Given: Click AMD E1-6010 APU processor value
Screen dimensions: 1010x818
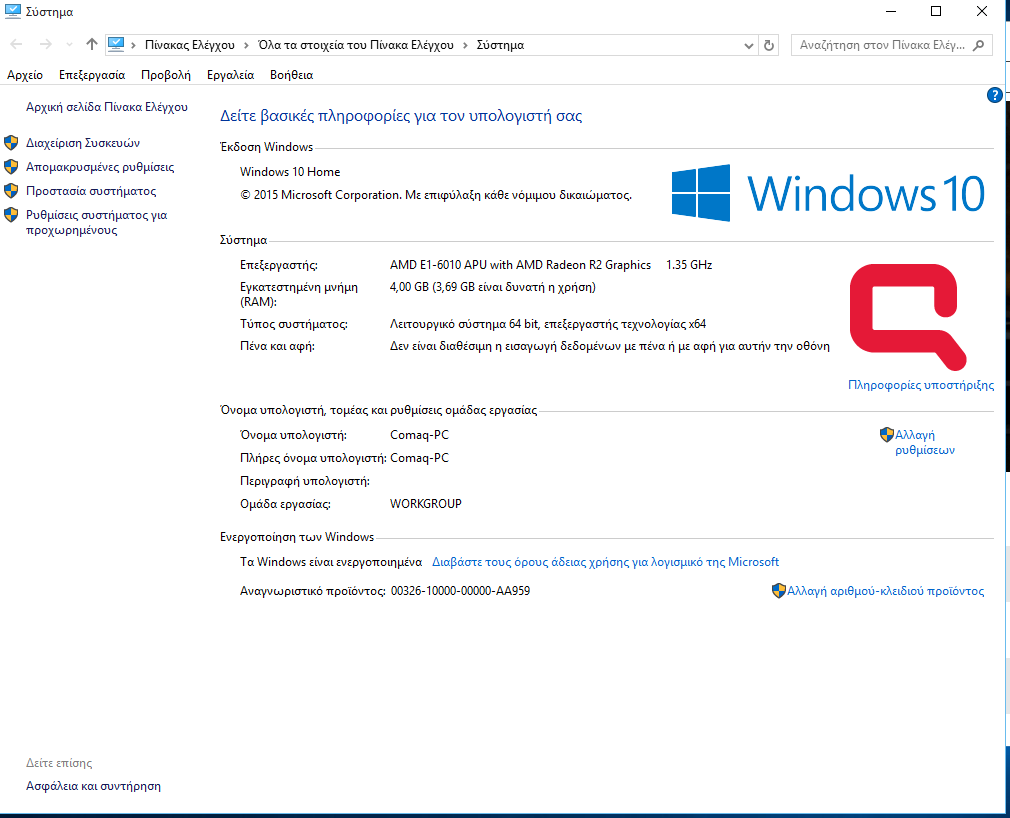Looking at the screenshot, I should [520, 265].
